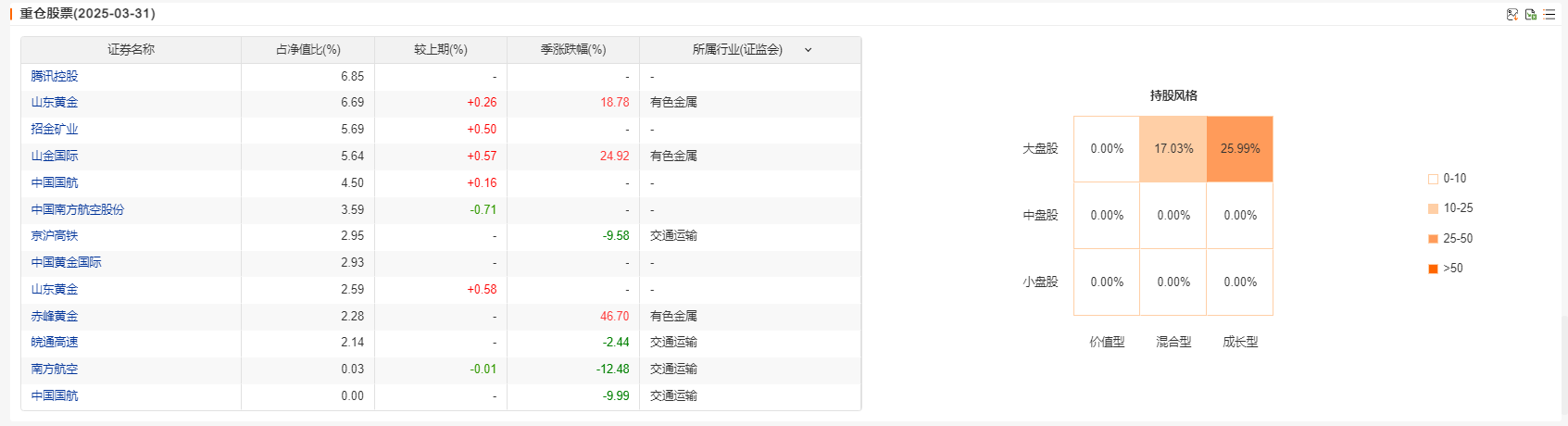
Task: Select the 10-25 legend swatch
Action: coord(1434,208)
